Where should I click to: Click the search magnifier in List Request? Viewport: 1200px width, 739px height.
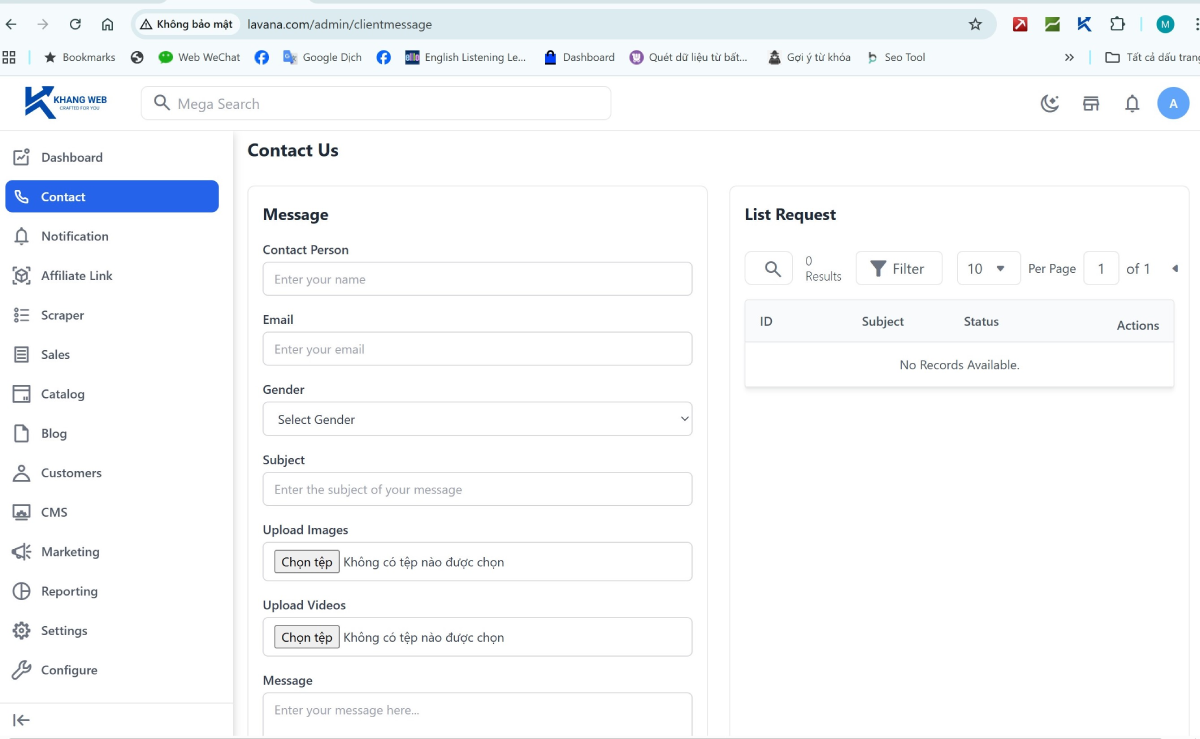[772, 268]
